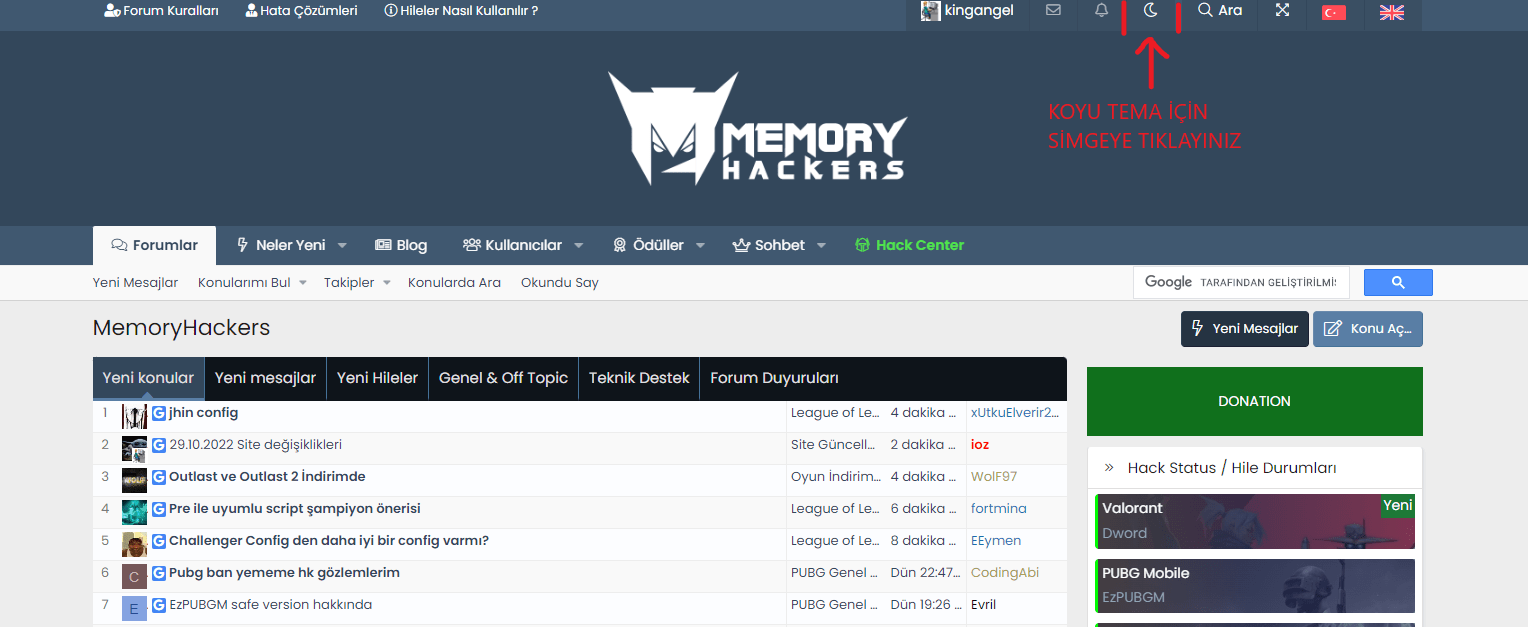Open Hileler Nasıl Kullanılır link
This screenshot has width=1528, height=627.
(x=461, y=11)
